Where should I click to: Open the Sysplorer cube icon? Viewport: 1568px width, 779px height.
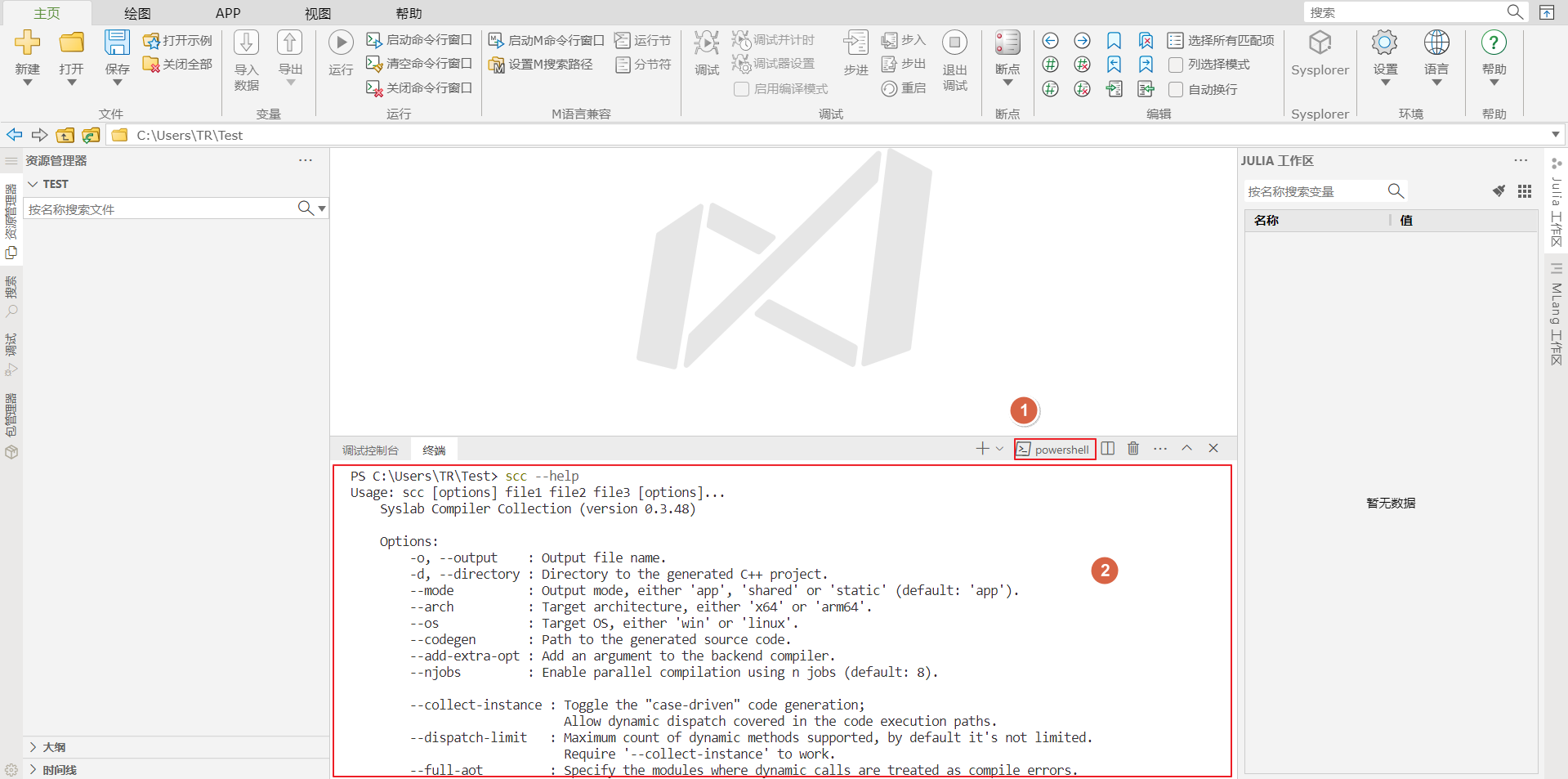pyautogui.click(x=1320, y=43)
